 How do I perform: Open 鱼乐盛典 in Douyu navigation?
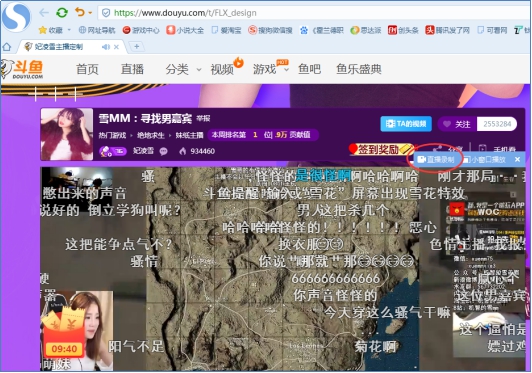pyautogui.click(x=359, y=69)
